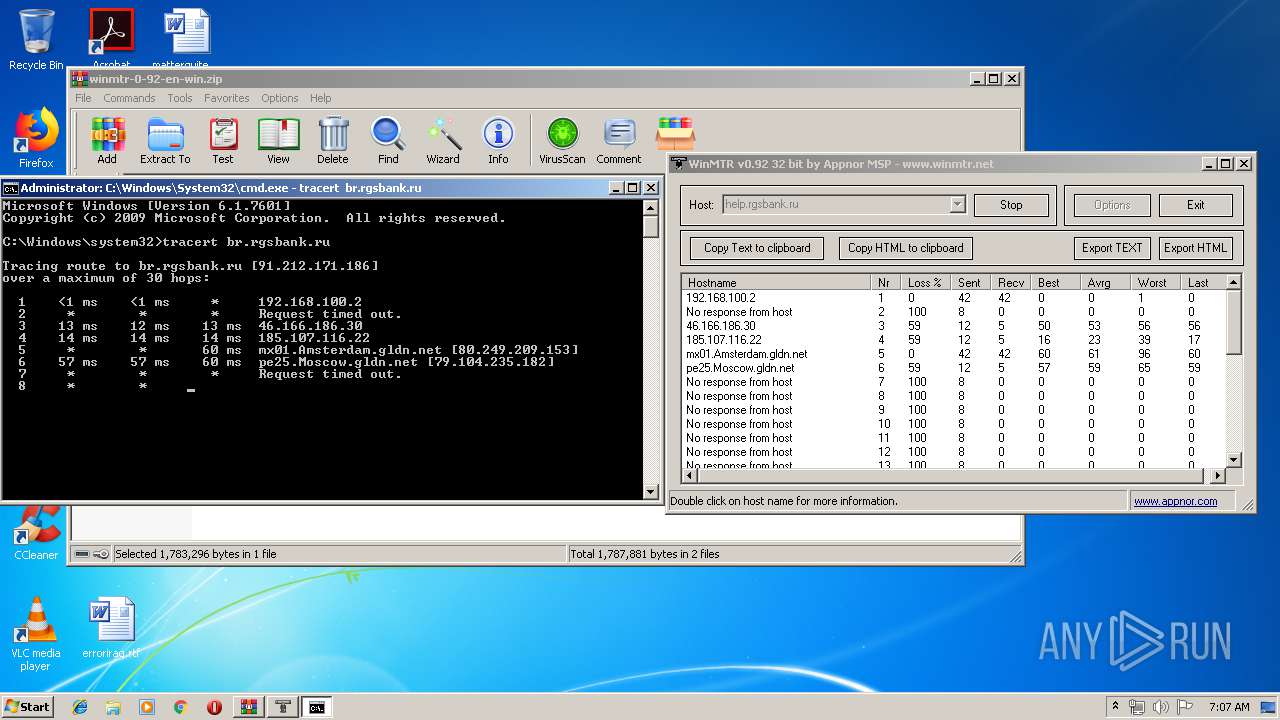Click Windows Media Player taskbar icon
Screen dimensions: 1280x720
pyautogui.click(x=147, y=707)
